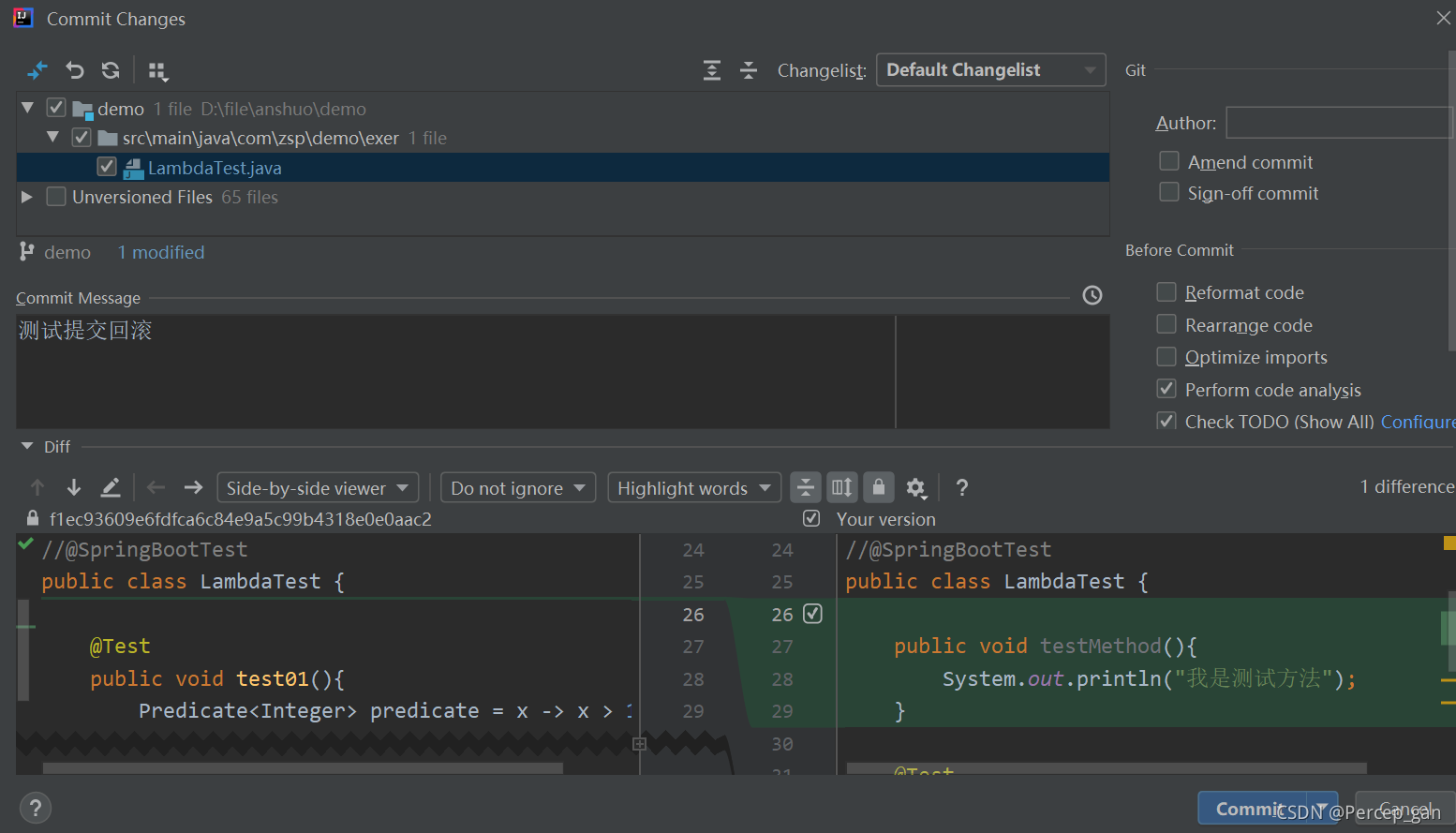Uncheck the demo root checkbox
The height and width of the screenshot is (833, 1456).
[56, 108]
